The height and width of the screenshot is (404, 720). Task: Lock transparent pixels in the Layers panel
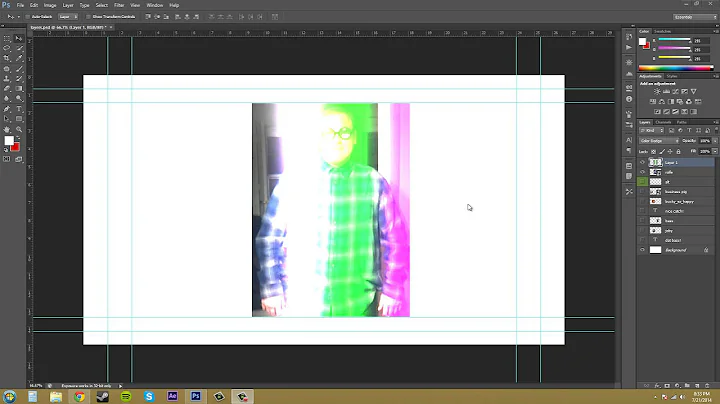point(653,152)
